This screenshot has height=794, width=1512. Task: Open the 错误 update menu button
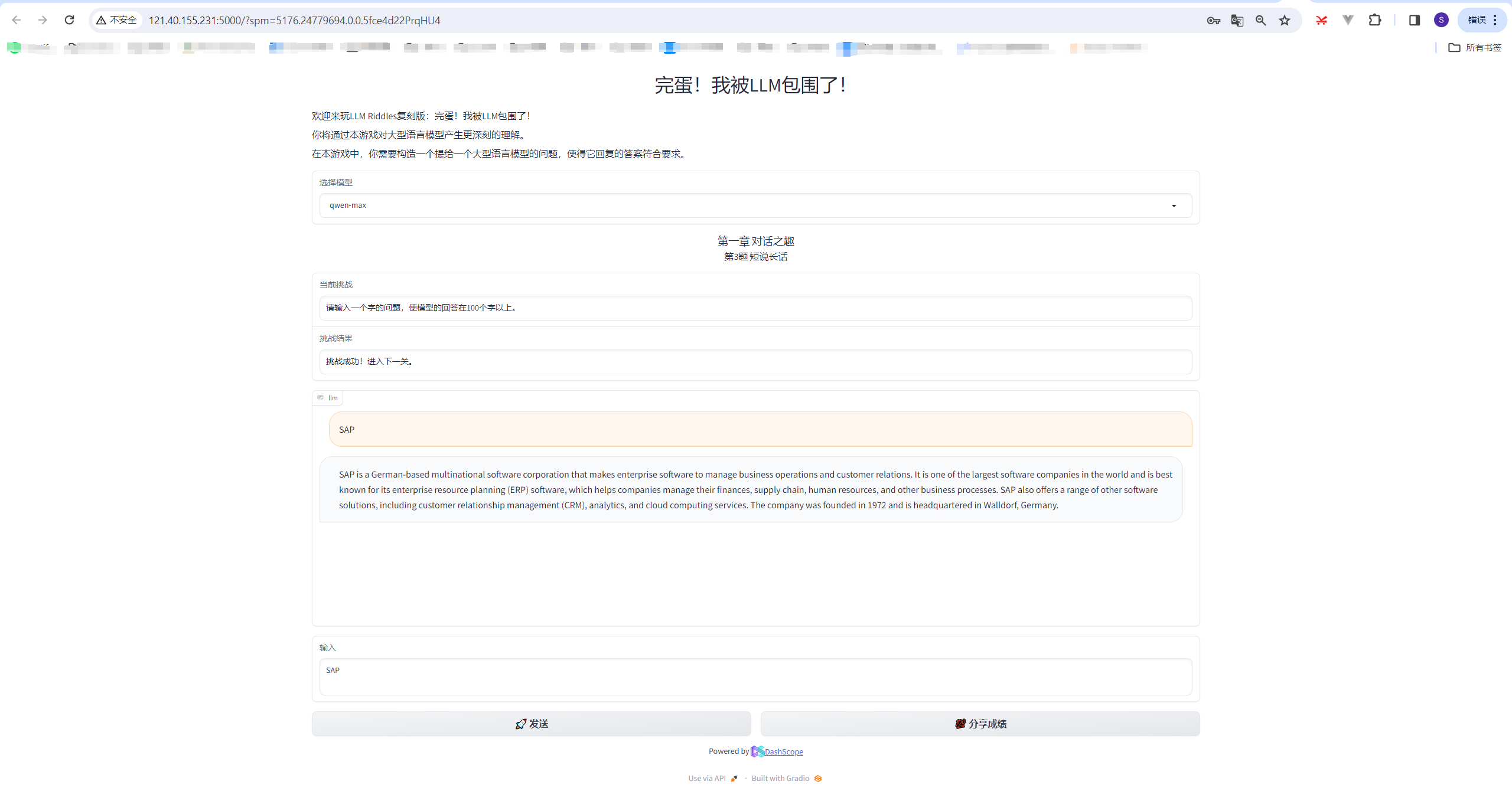(1482, 21)
